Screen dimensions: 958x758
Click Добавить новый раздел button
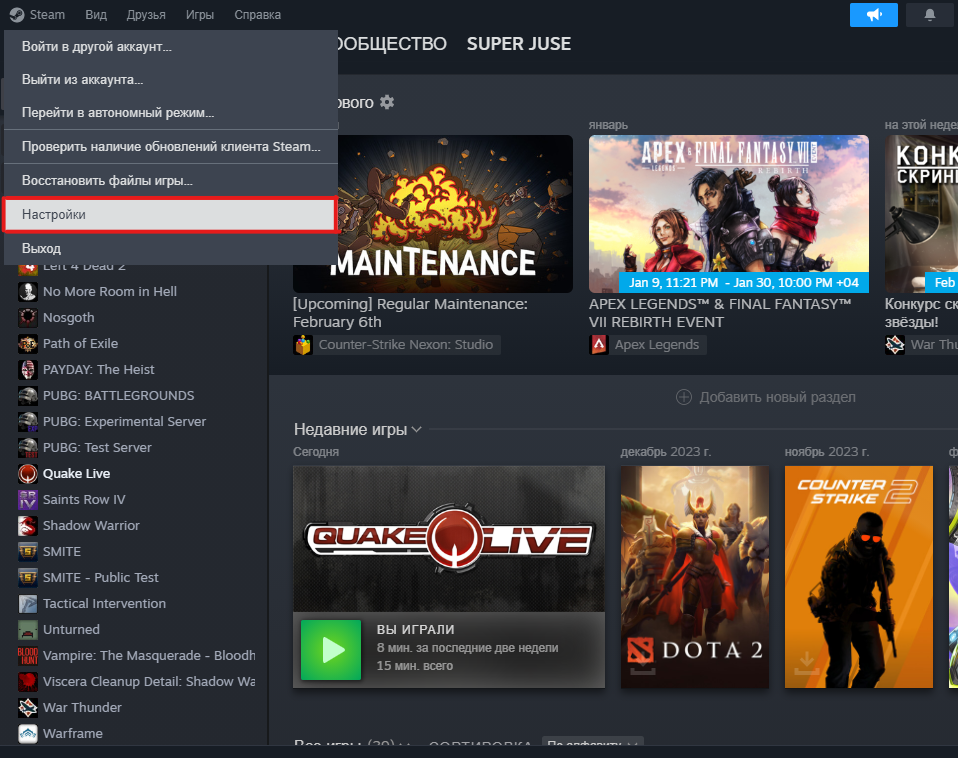[766, 397]
